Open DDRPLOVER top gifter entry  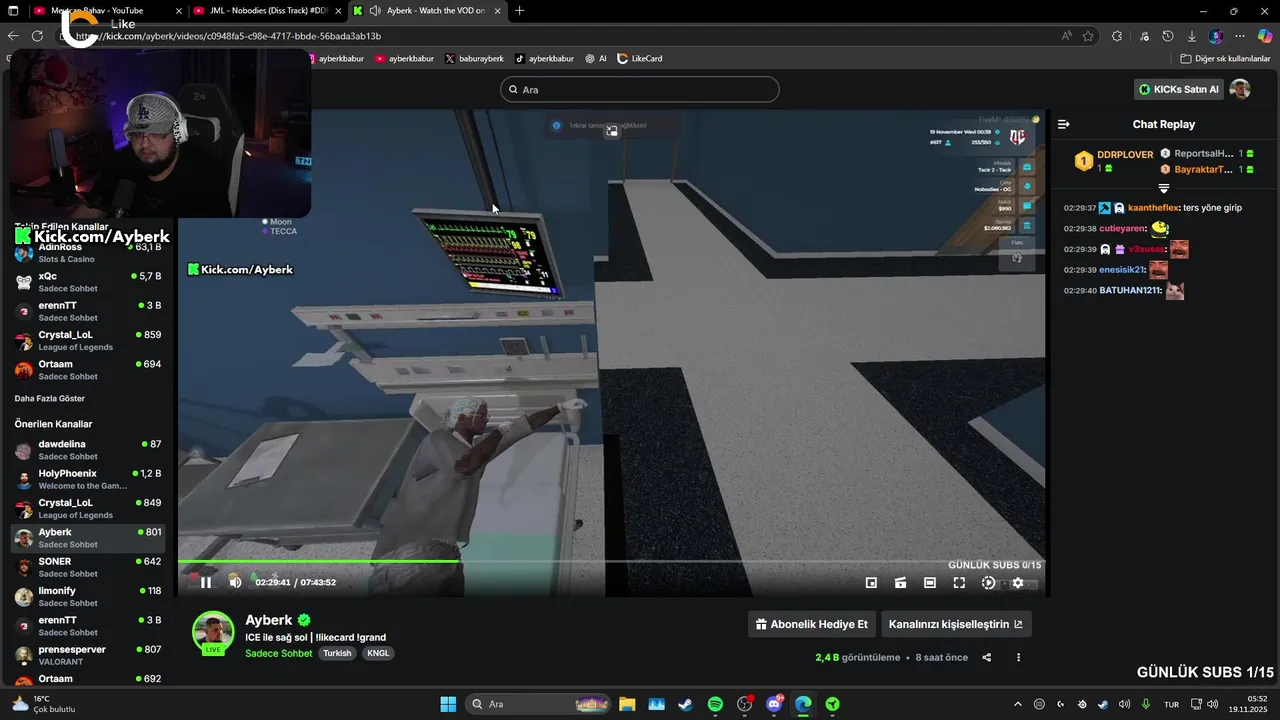pos(1114,161)
